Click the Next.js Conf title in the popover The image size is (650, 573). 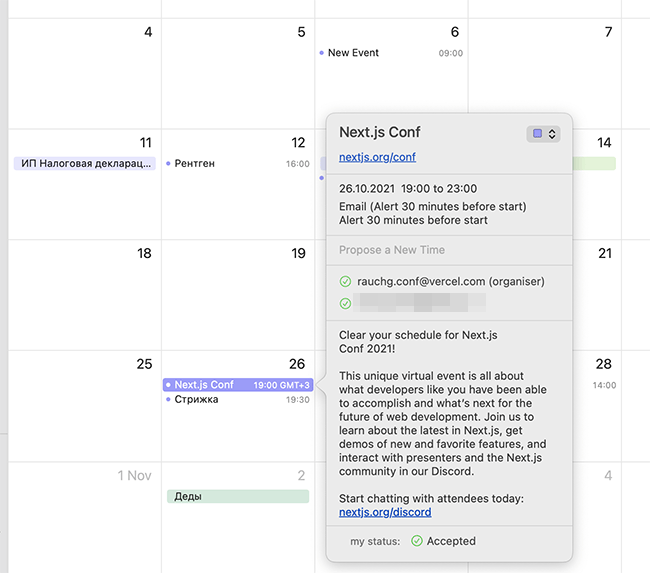tap(380, 132)
